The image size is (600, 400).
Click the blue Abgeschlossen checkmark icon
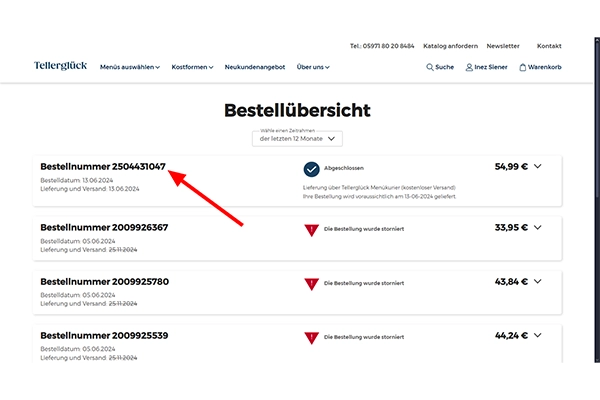(x=311, y=169)
